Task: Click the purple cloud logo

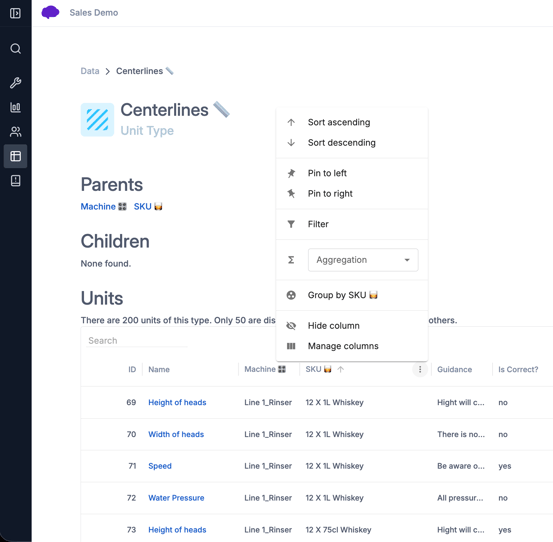Action: click(50, 12)
